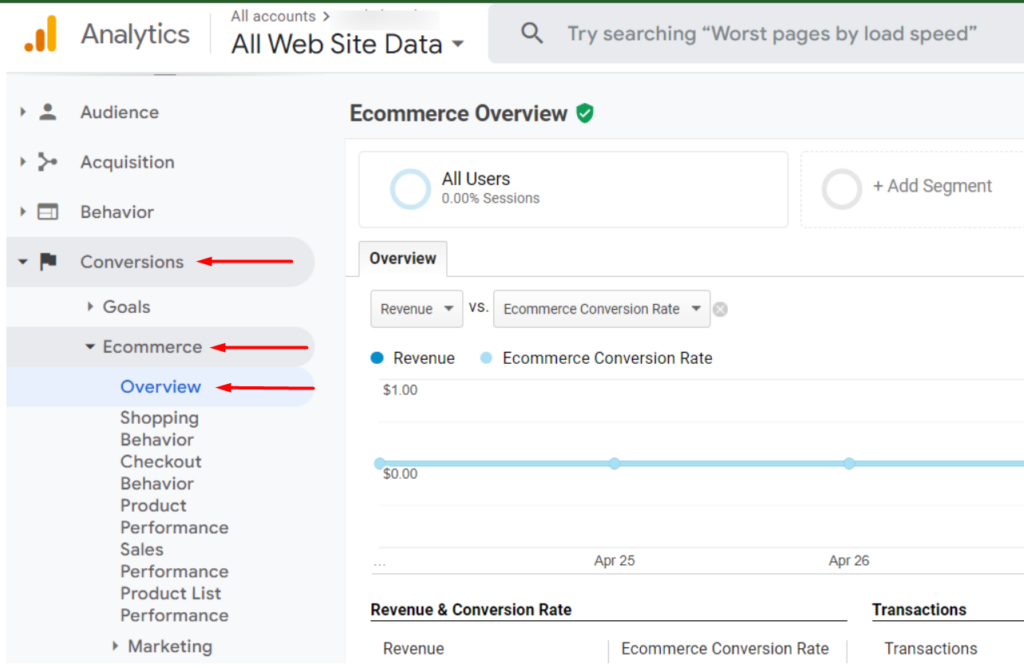The width and height of the screenshot is (1024, 668).
Task: Click the Ecommerce Conversion Rate legend label
Action: [x=607, y=358]
